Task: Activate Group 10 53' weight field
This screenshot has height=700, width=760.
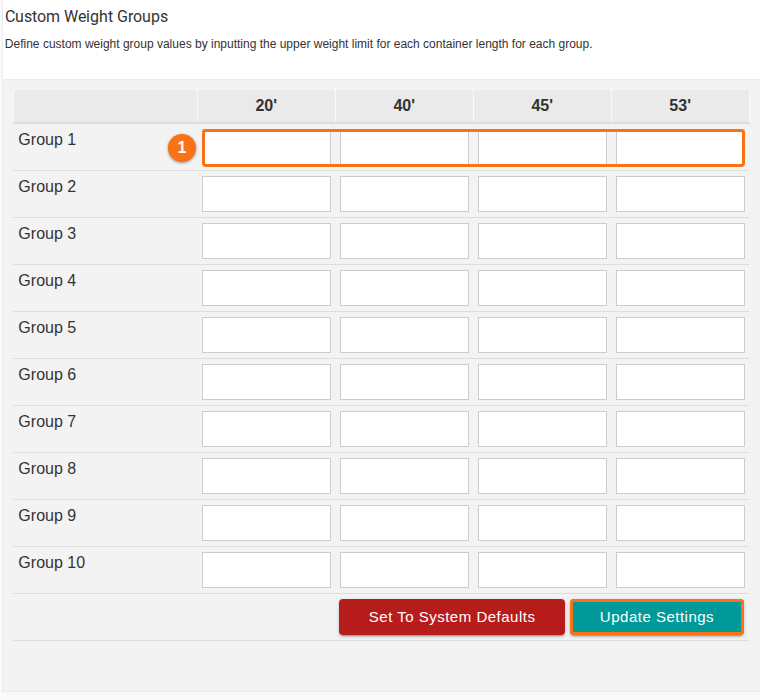Action: (680, 570)
